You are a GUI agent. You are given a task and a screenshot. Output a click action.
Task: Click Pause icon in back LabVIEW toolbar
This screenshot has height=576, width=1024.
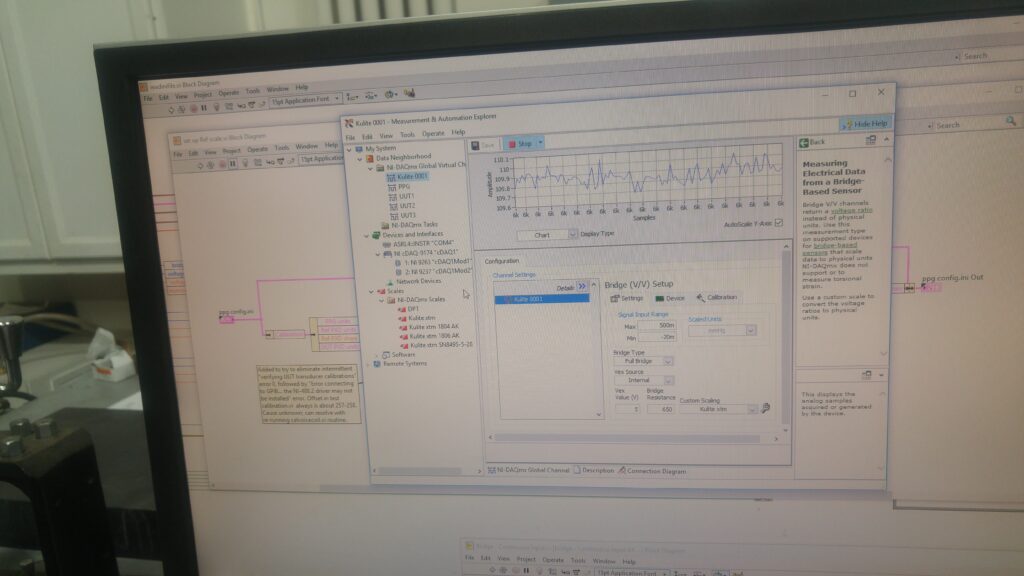(x=204, y=108)
